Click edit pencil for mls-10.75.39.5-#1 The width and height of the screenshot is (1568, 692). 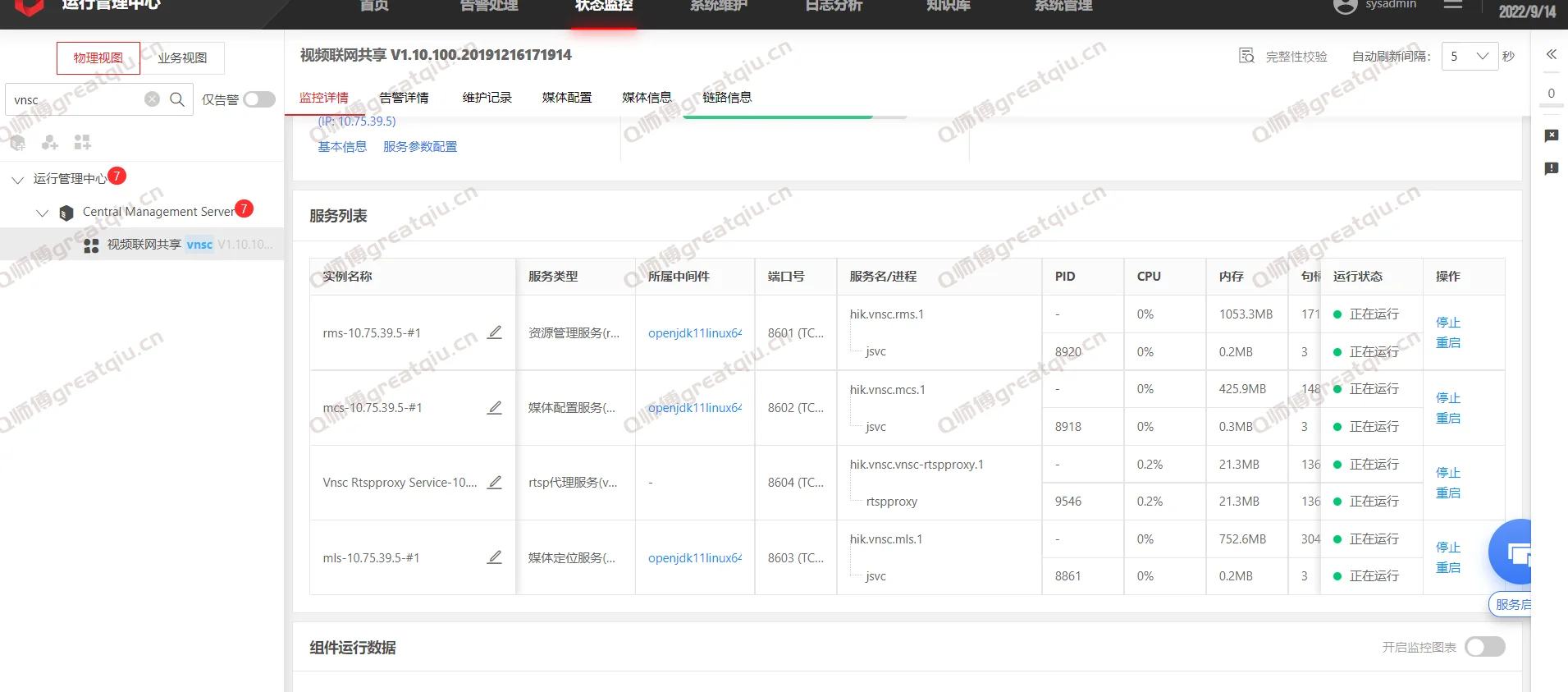pos(494,557)
